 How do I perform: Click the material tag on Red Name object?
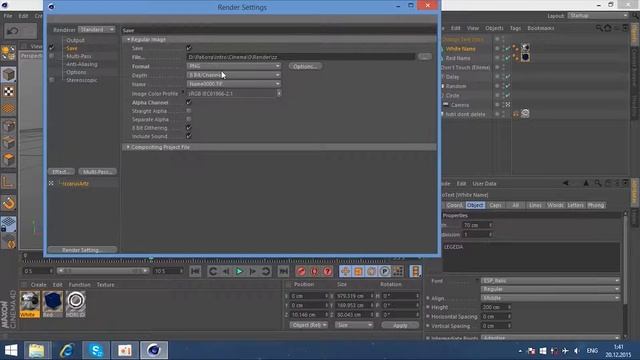pyautogui.click(x=525, y=57)
